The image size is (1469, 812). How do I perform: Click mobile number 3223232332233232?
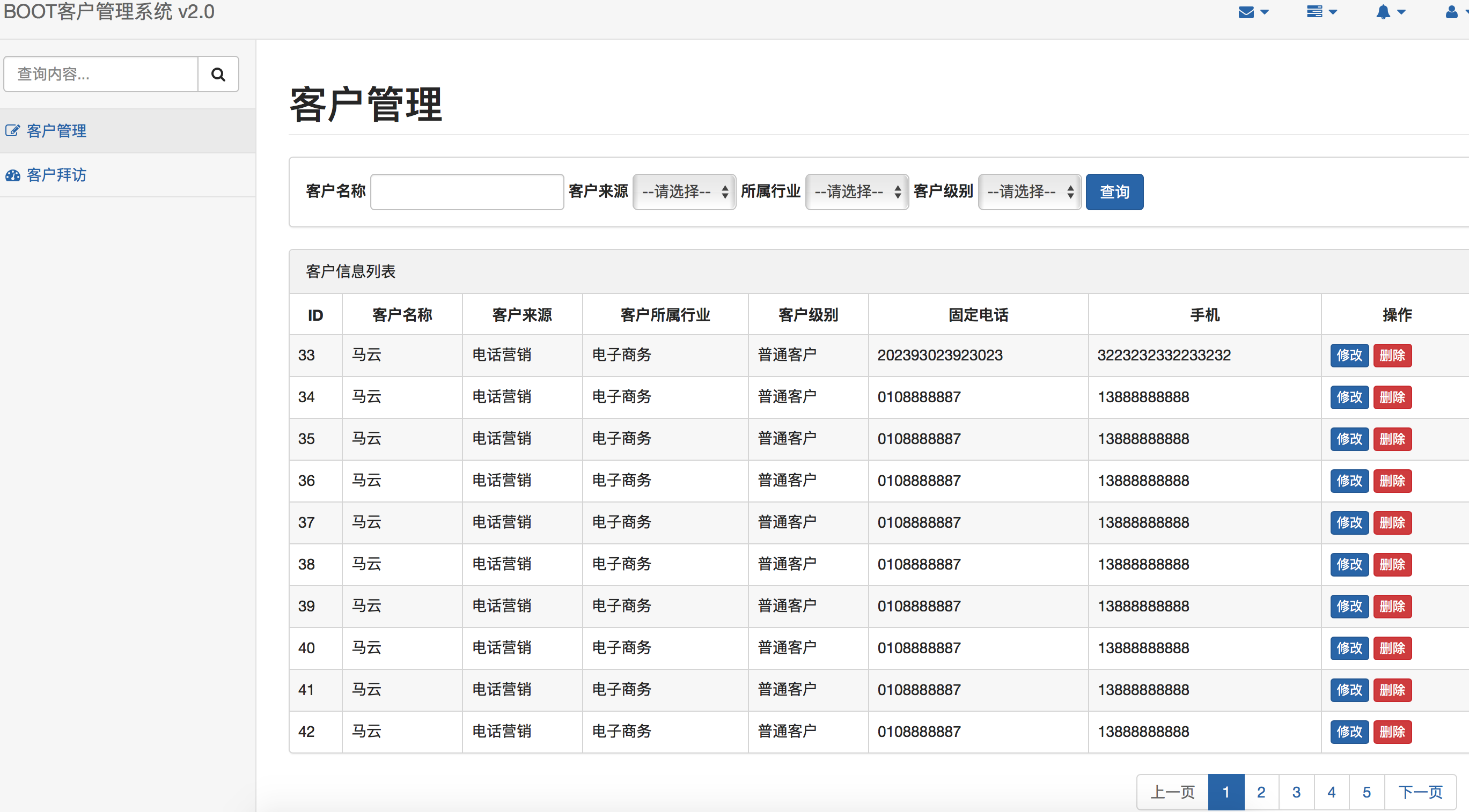click(x=1164, y=355)
